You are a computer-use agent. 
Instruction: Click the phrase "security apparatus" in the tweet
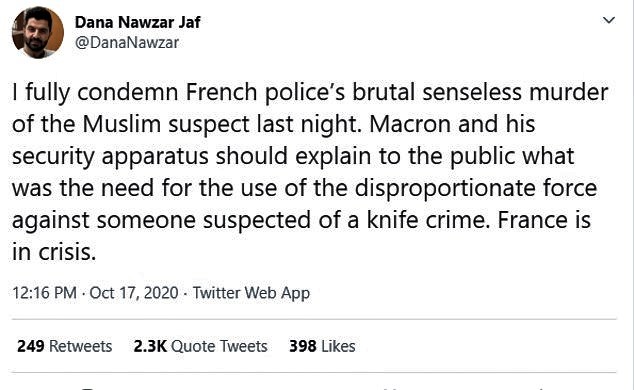click(110, 157)
